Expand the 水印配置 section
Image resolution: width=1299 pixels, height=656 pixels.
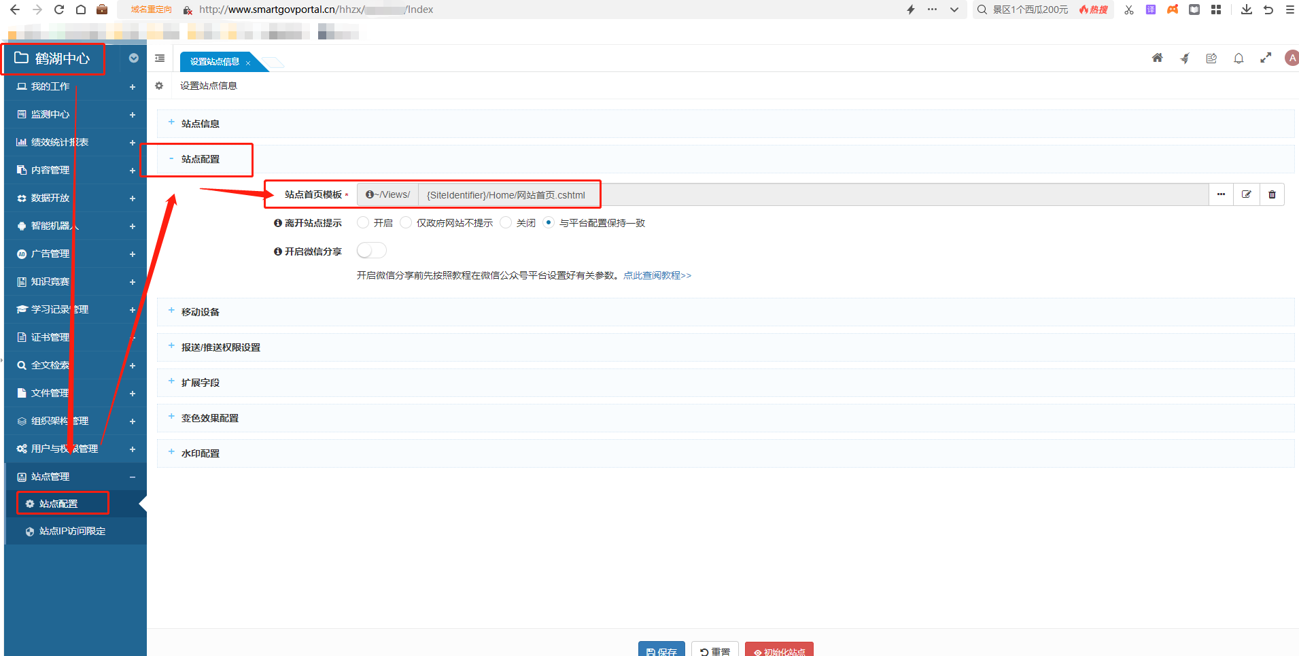pos(200,454)
